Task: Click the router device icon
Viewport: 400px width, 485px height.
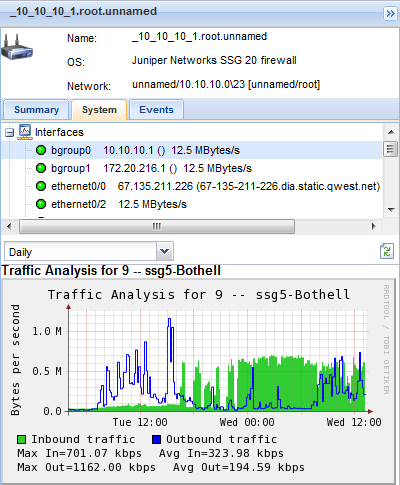Action: click(17, 47)
